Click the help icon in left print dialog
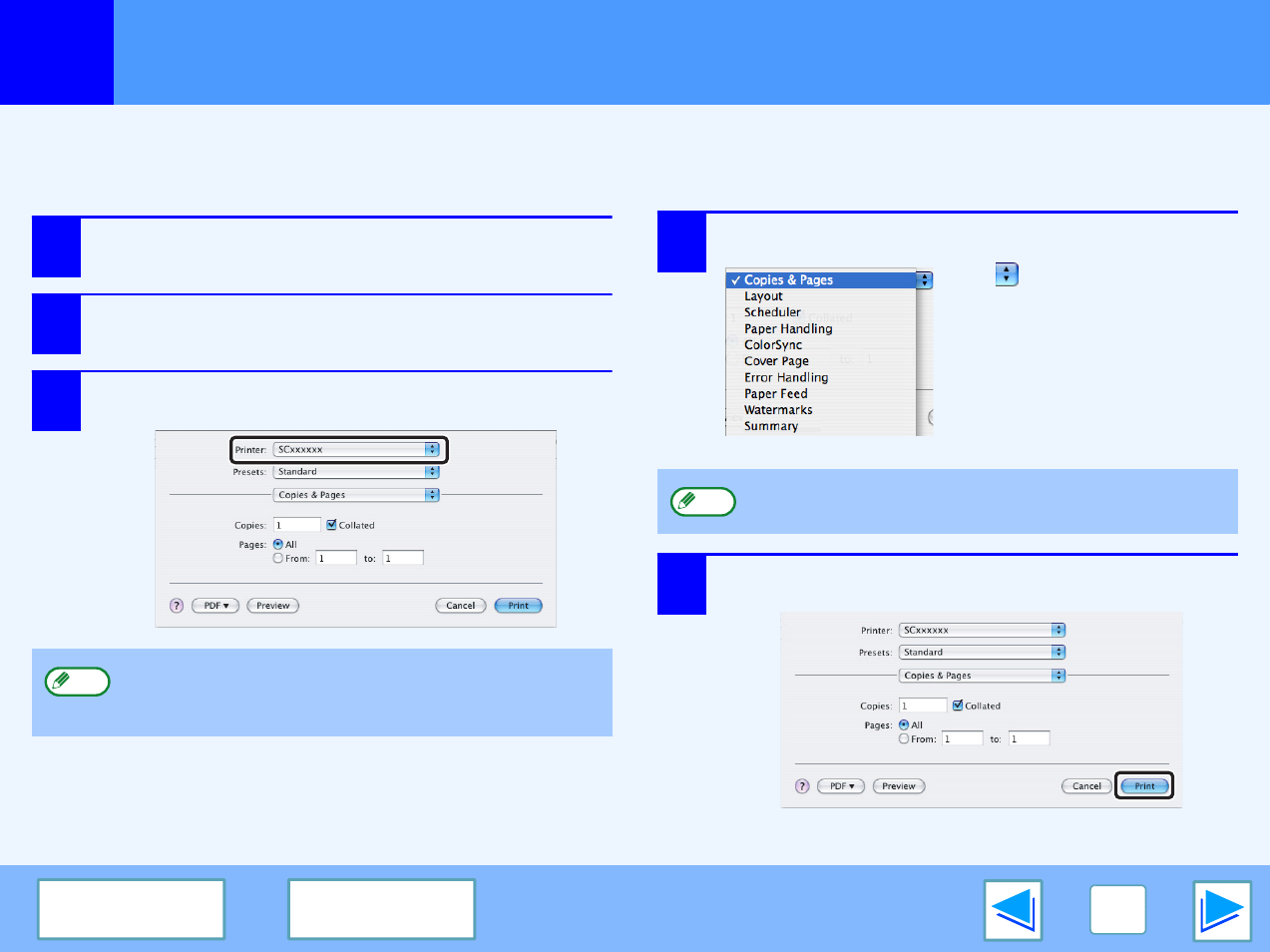The image size is (1270, 952). click(177, 606)
